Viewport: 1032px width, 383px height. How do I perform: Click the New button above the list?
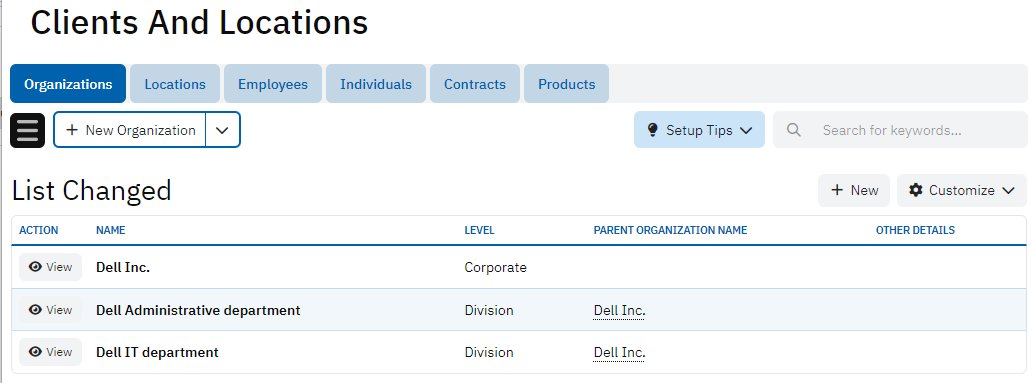tap(854, 190)
